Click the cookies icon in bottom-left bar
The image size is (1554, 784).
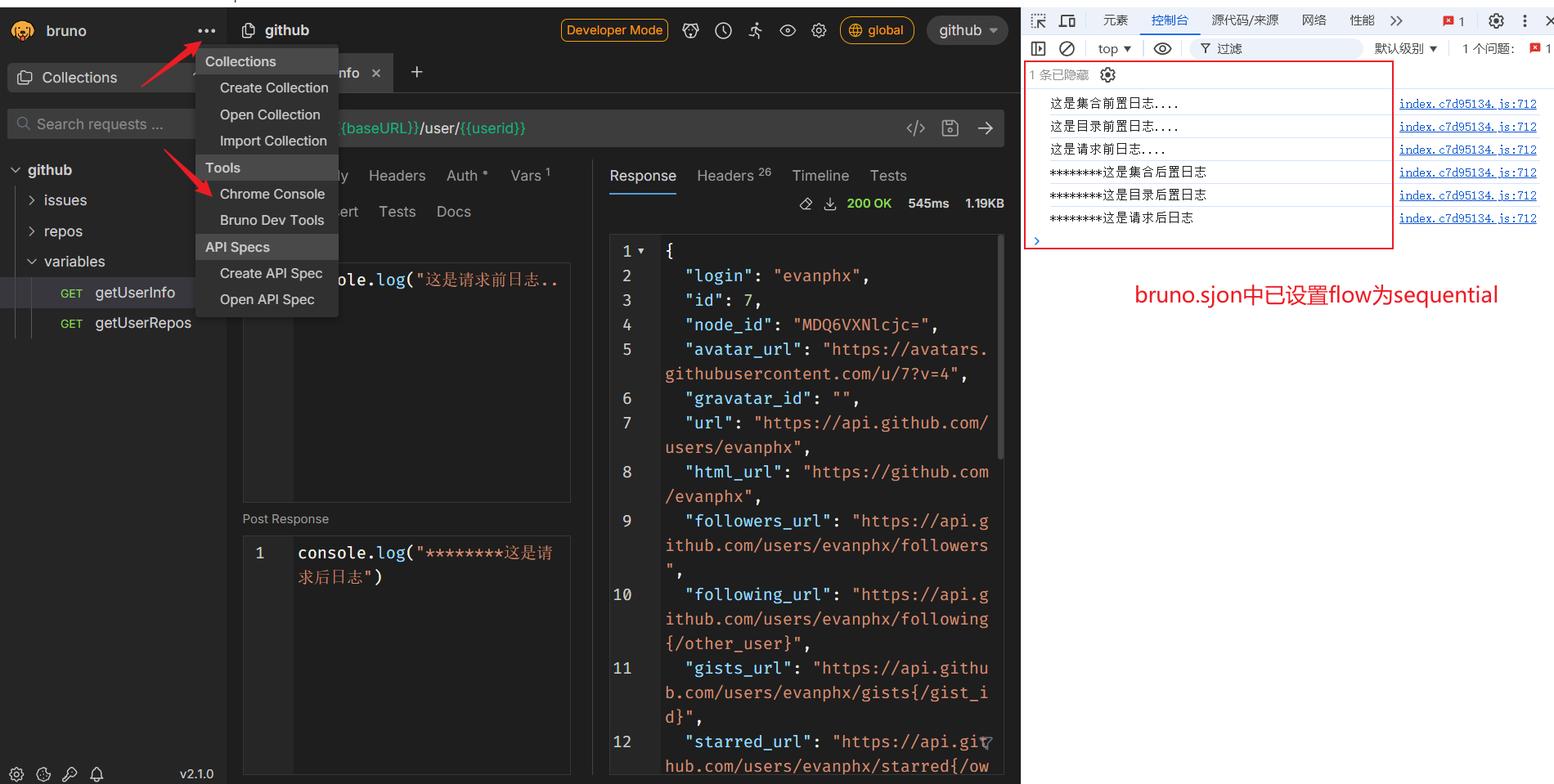coord(43,773)
